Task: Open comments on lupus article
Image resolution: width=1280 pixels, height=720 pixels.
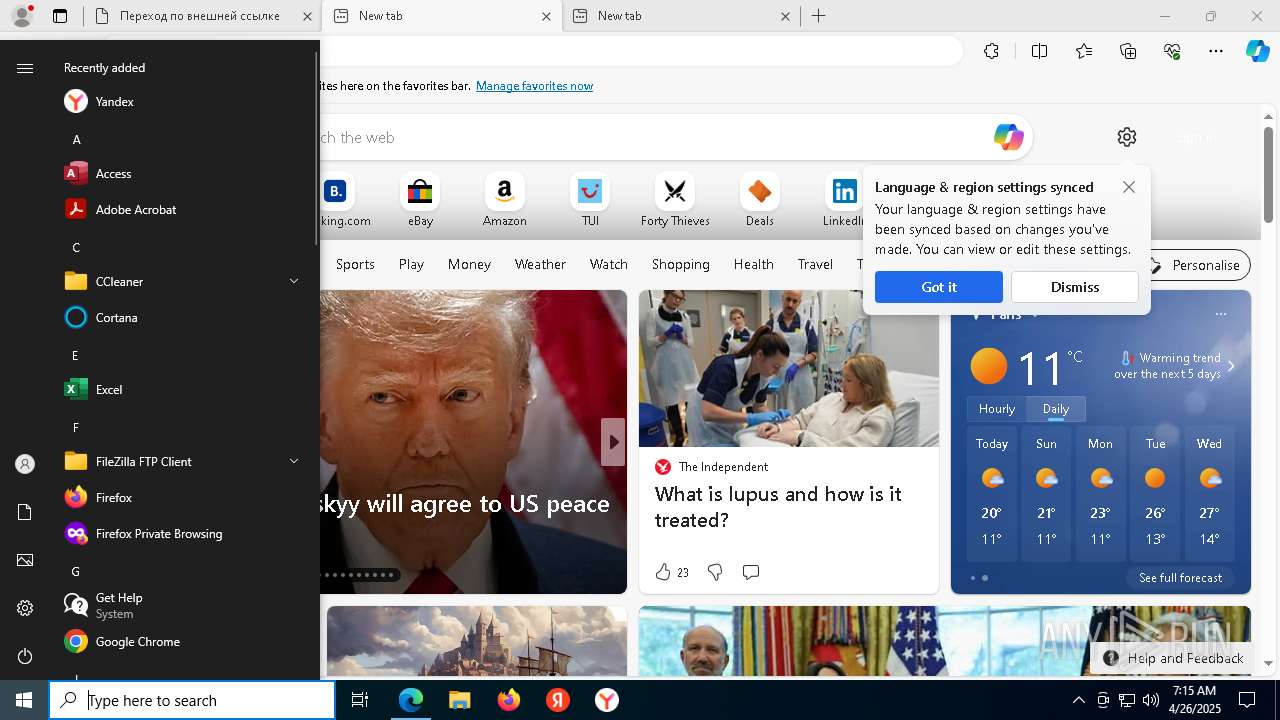Action: click(751, 572)
